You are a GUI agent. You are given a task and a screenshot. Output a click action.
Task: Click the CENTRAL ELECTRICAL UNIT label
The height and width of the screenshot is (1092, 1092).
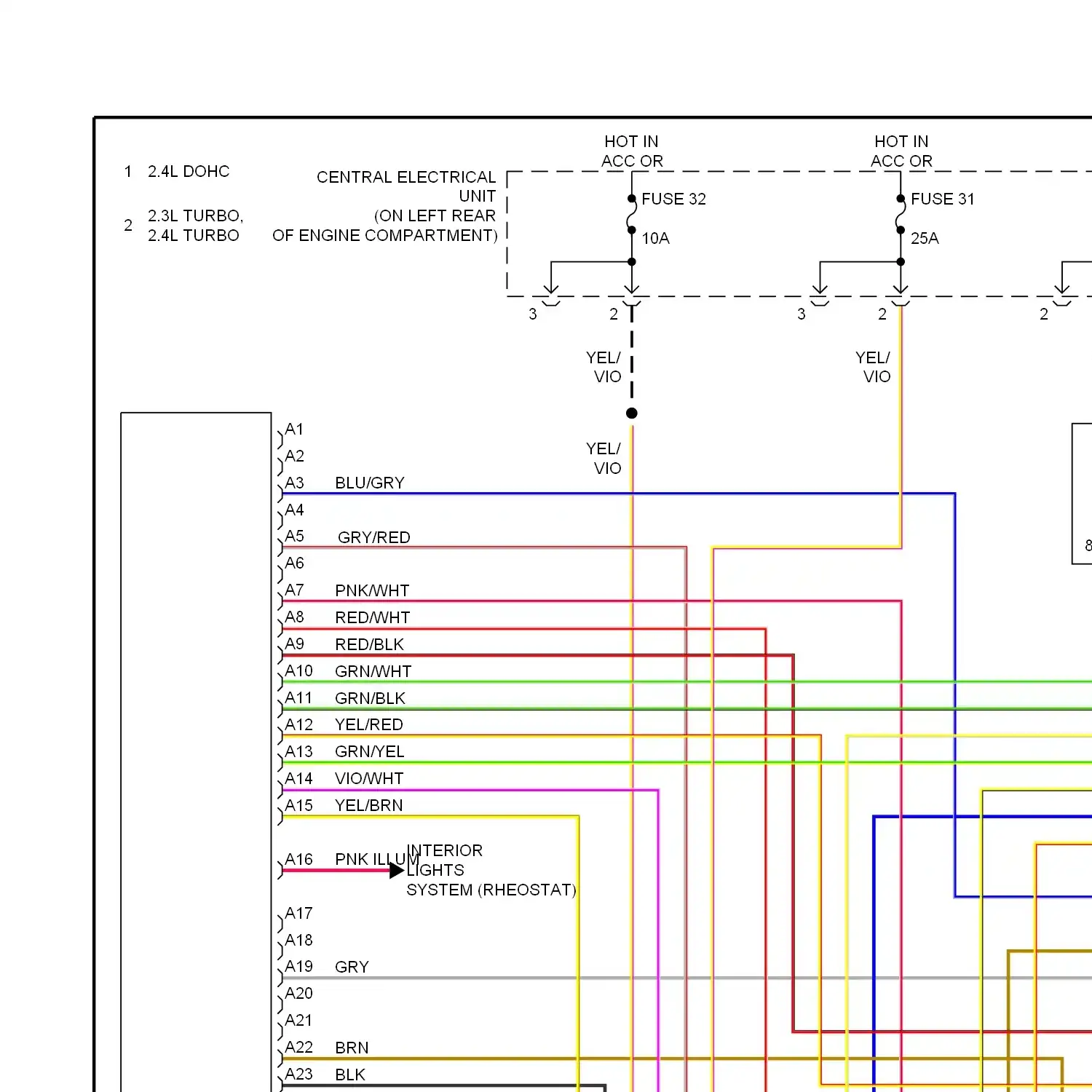pyautogui.click(x=406, y=186)
